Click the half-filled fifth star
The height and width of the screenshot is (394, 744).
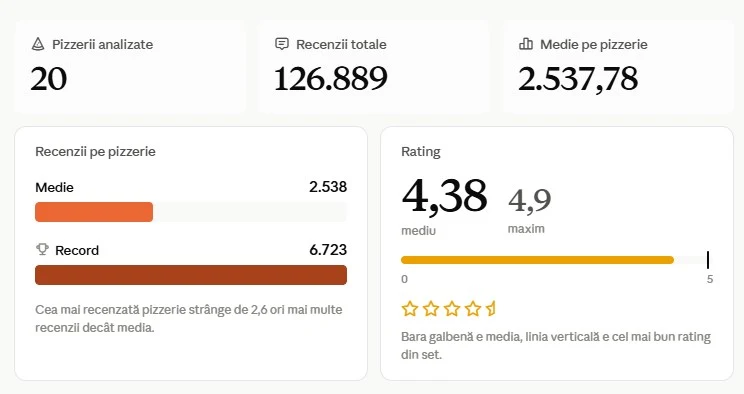491,309
